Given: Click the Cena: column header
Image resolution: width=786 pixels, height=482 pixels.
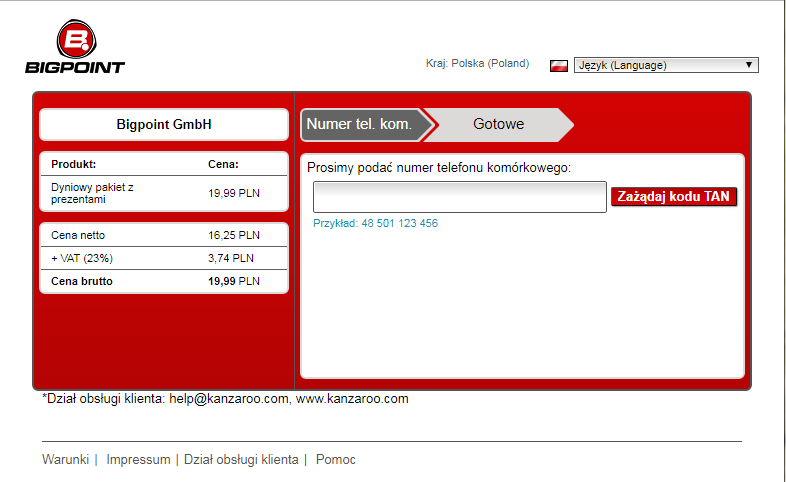Looking at the screenshot, I should click(x=223, y=164).
